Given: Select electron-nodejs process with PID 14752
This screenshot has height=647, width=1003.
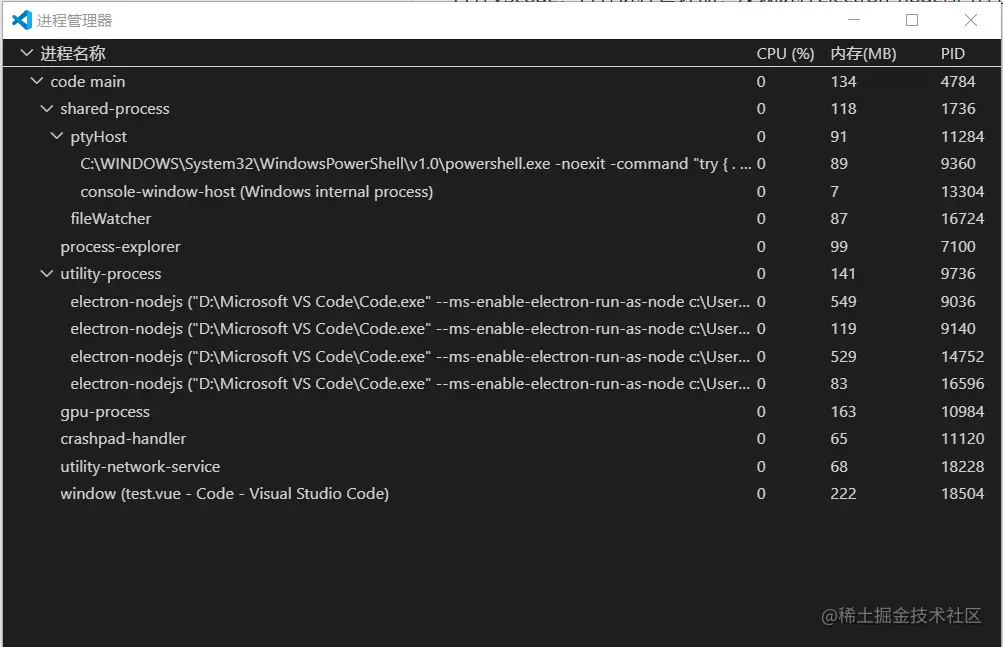Looking at the screenshot, I should [x=400, y=357].
